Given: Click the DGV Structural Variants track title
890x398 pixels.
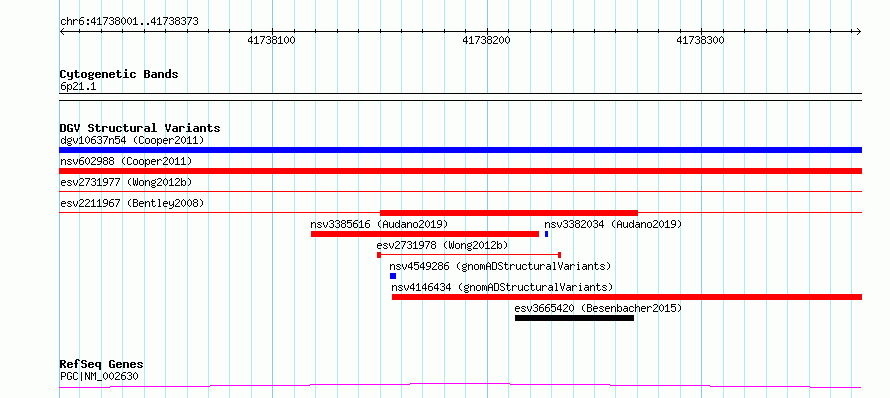Looking at the screenshot, I should tap(140, 128).
